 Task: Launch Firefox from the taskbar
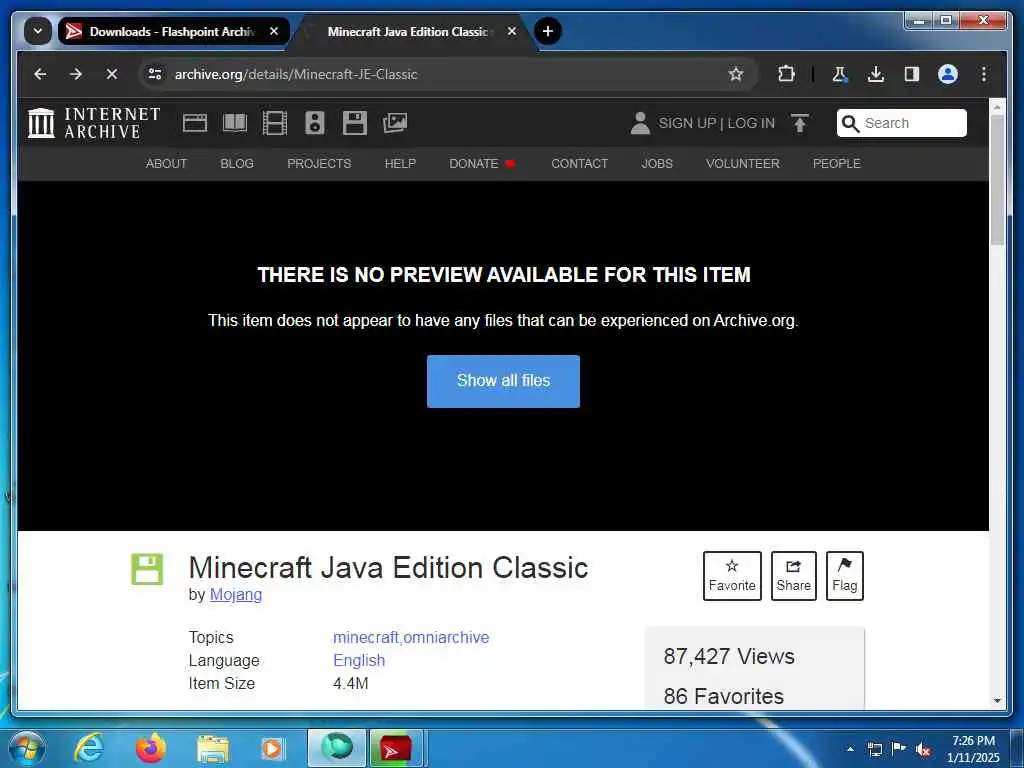point(151,748)
